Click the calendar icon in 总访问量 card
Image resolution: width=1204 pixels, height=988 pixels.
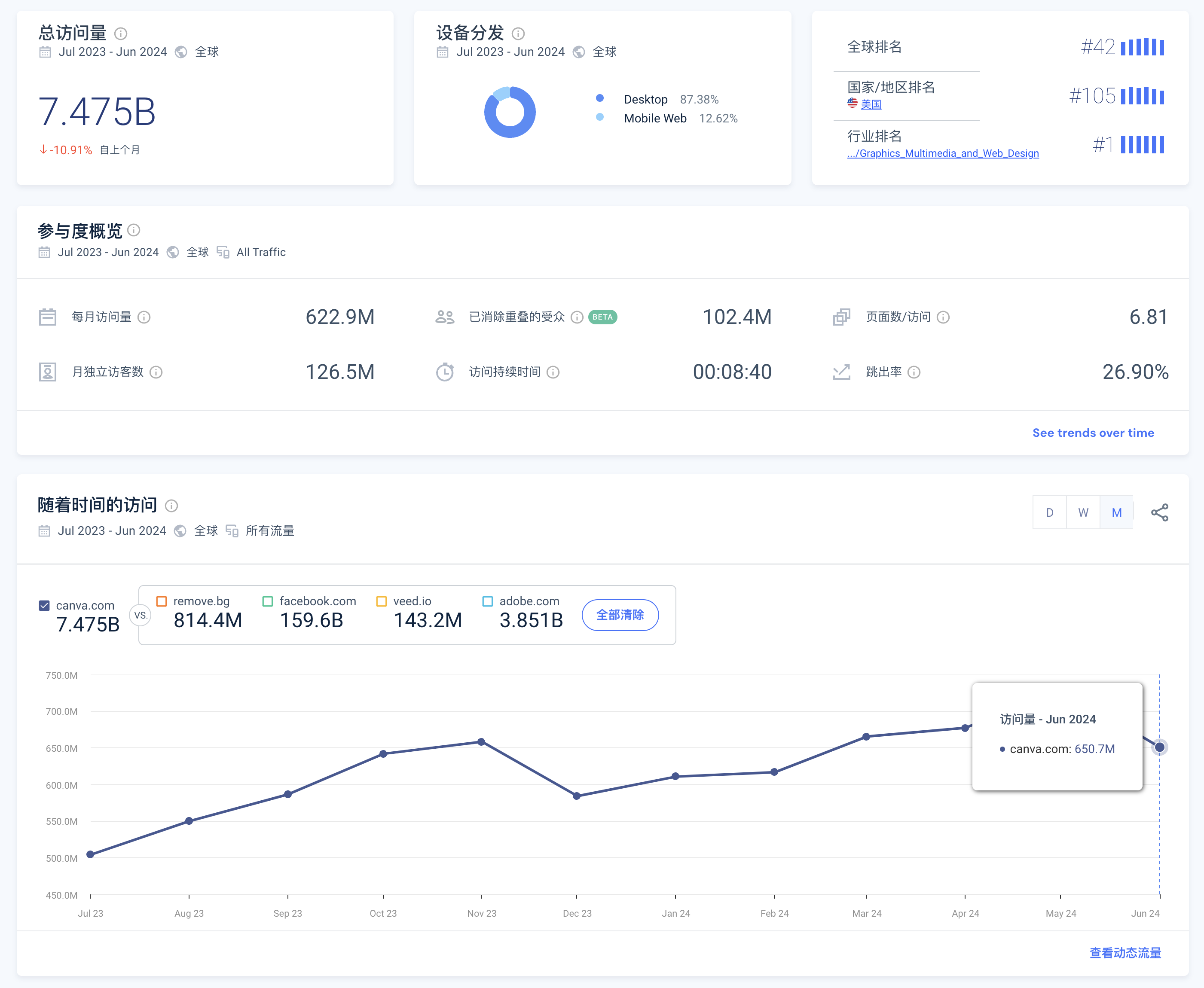pyautogui.click(x=45, y=52)
